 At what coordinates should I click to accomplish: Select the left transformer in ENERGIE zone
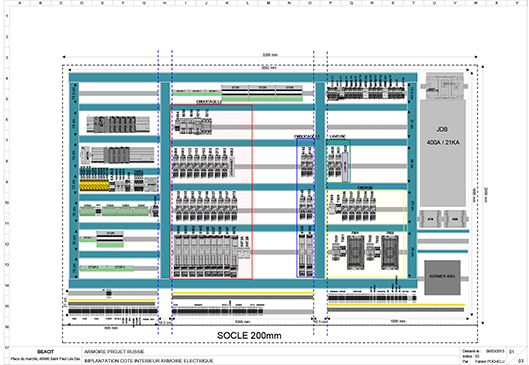tap(356, 251)
